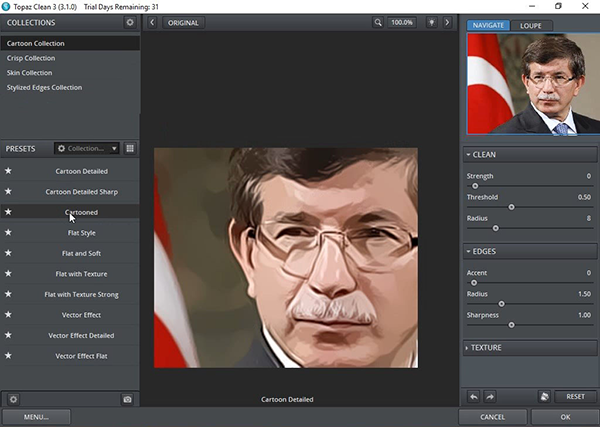Click the OK button
The height and width of the screenshot is (427, 600).
[565, 417]
